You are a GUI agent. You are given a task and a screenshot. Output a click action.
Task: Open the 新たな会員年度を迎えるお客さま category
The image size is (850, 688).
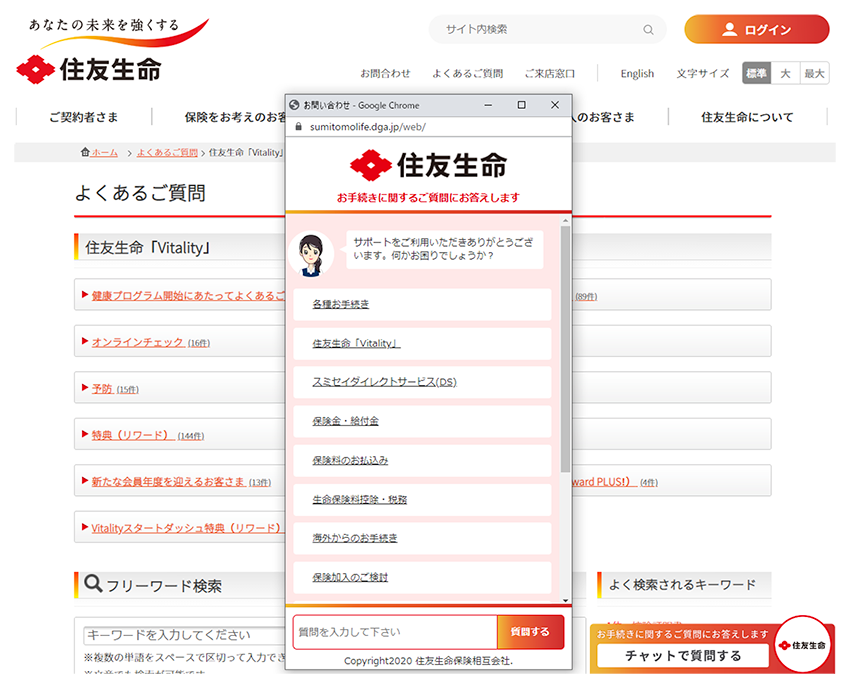(x=168, y=481)
